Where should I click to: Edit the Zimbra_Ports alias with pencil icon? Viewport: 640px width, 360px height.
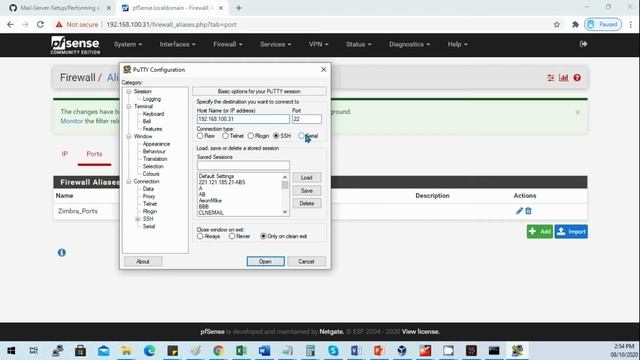[519, 211]
